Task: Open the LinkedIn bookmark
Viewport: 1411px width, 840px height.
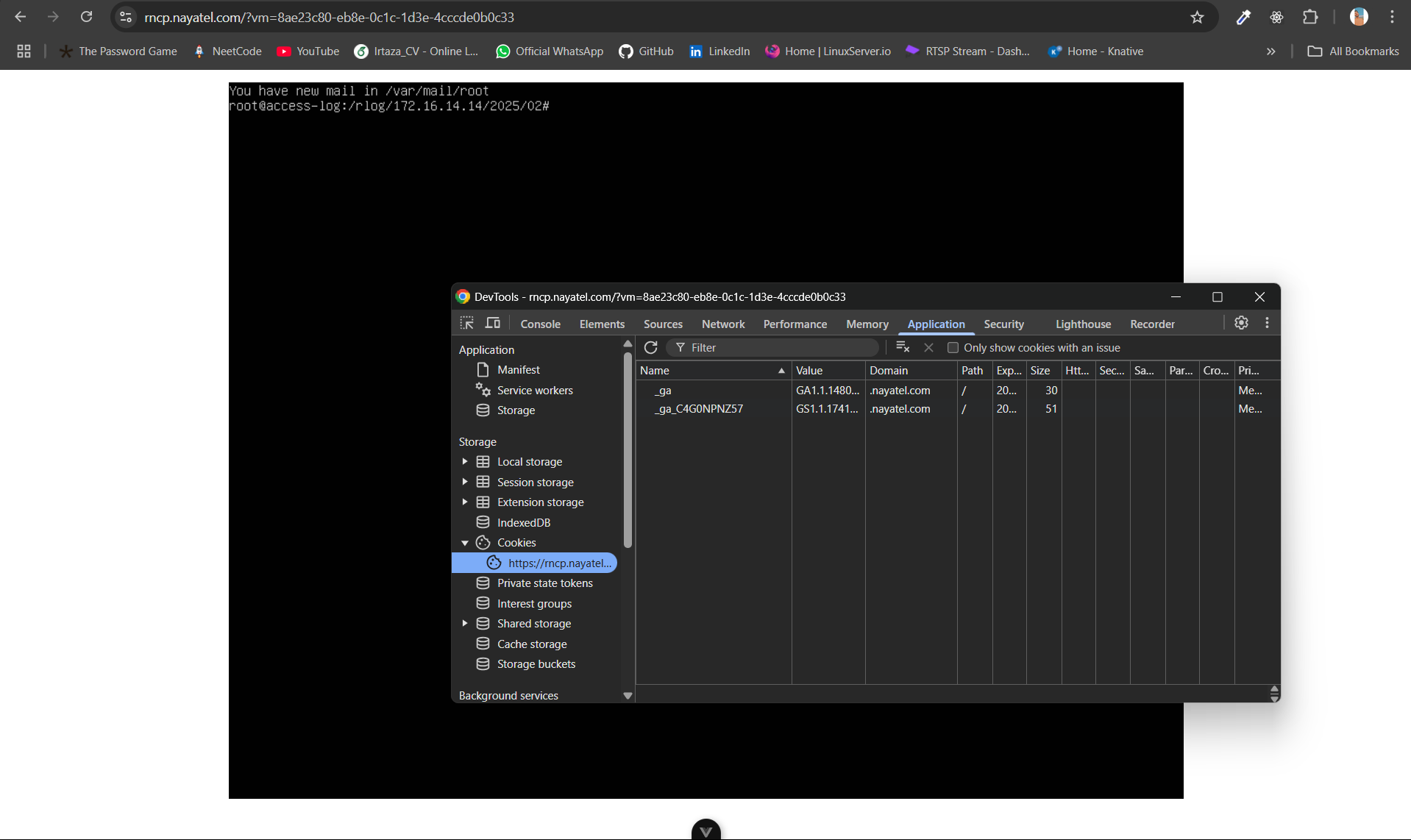Action: click(x=719, y=51)
